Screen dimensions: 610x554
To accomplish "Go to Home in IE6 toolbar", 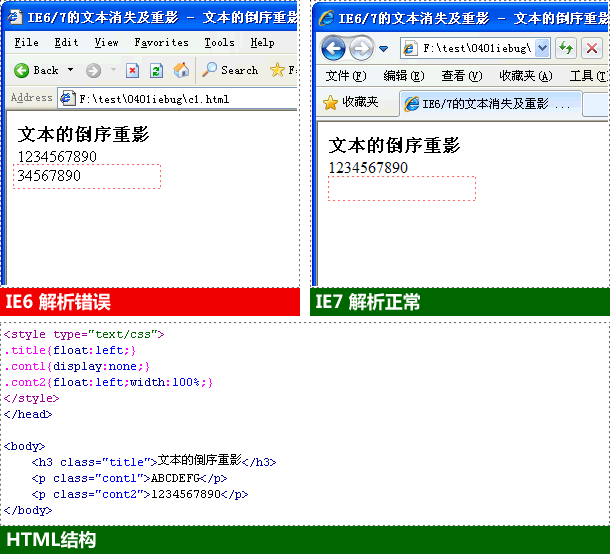I will [181, 70].
